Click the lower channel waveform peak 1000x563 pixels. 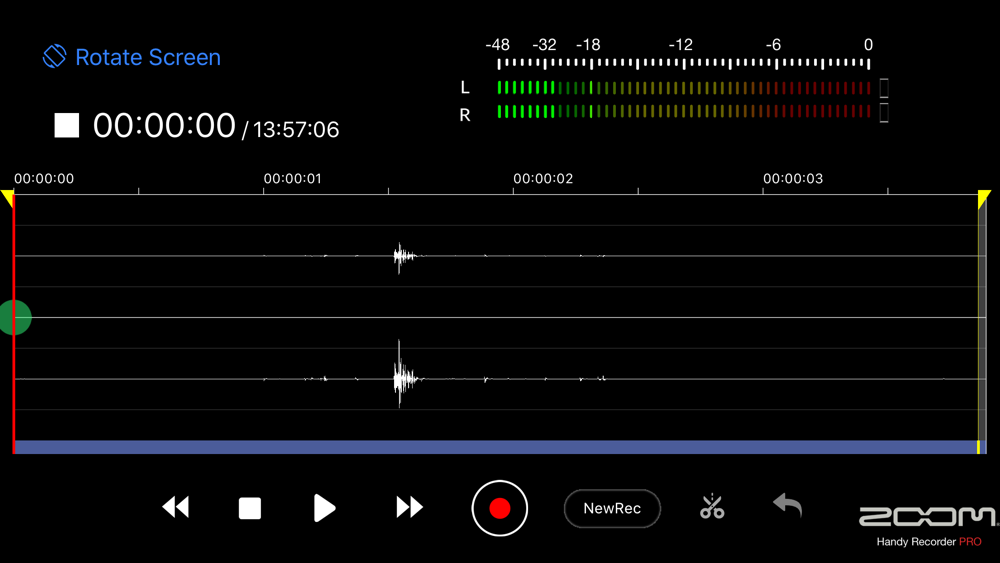[400, 377]
